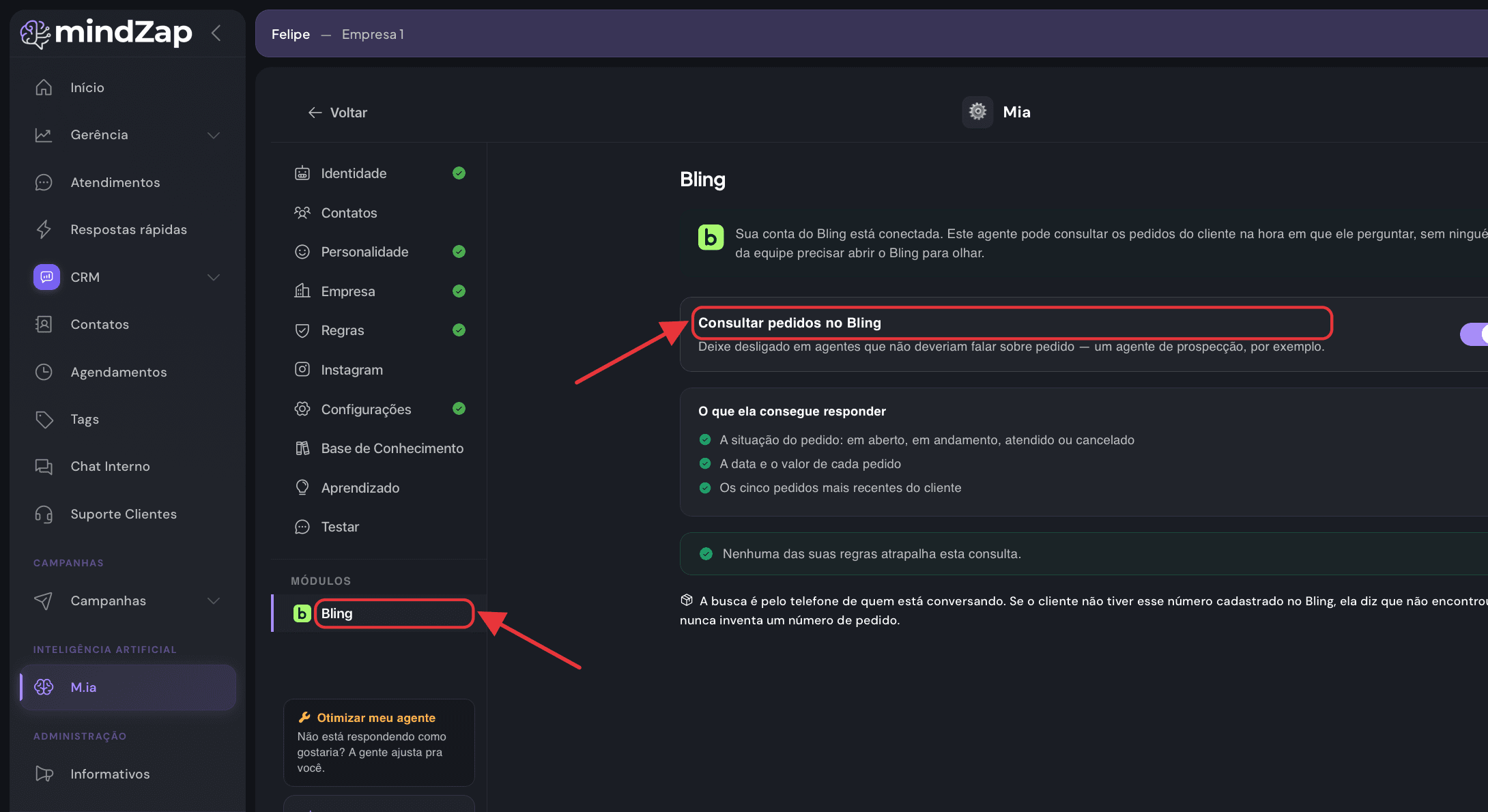Image resolution: width=1488 pixels, height=812 pixels.
Task: Expand the Campanhas submenu chevron
Action: pyautogui.click(x=214, y=600)
